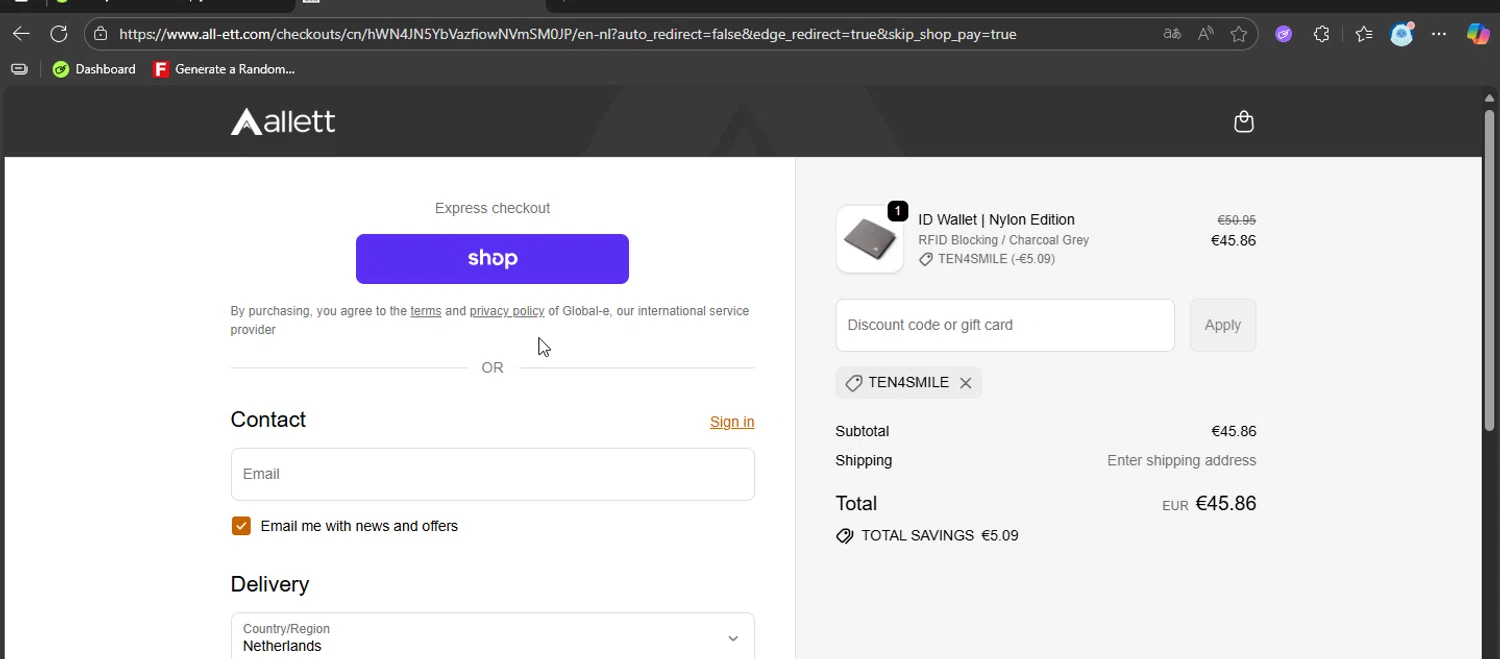Pay with Shop express checkout button

click(492, 259)
